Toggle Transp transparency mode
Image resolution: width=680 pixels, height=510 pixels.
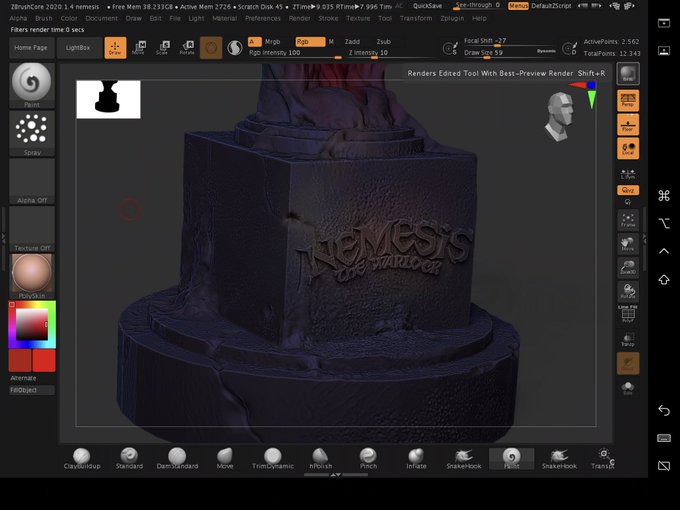[x=628, y=339]
